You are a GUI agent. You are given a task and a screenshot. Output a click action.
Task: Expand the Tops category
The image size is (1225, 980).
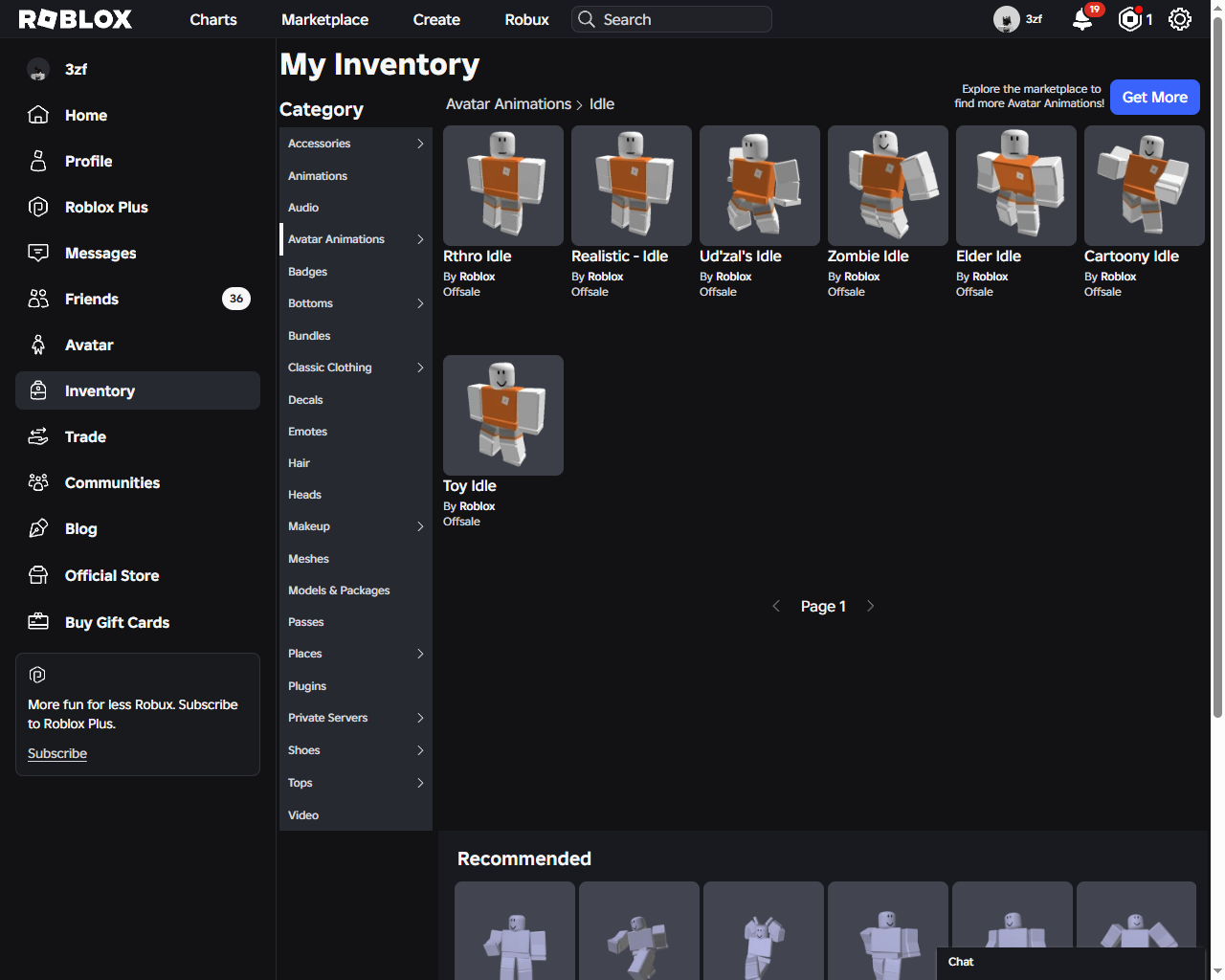[x=420, y=783]
